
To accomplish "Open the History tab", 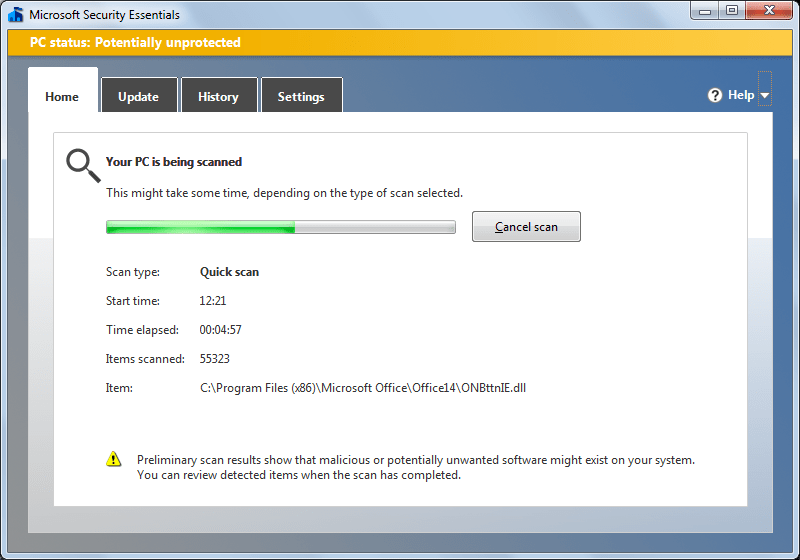I will pos(218,96).
